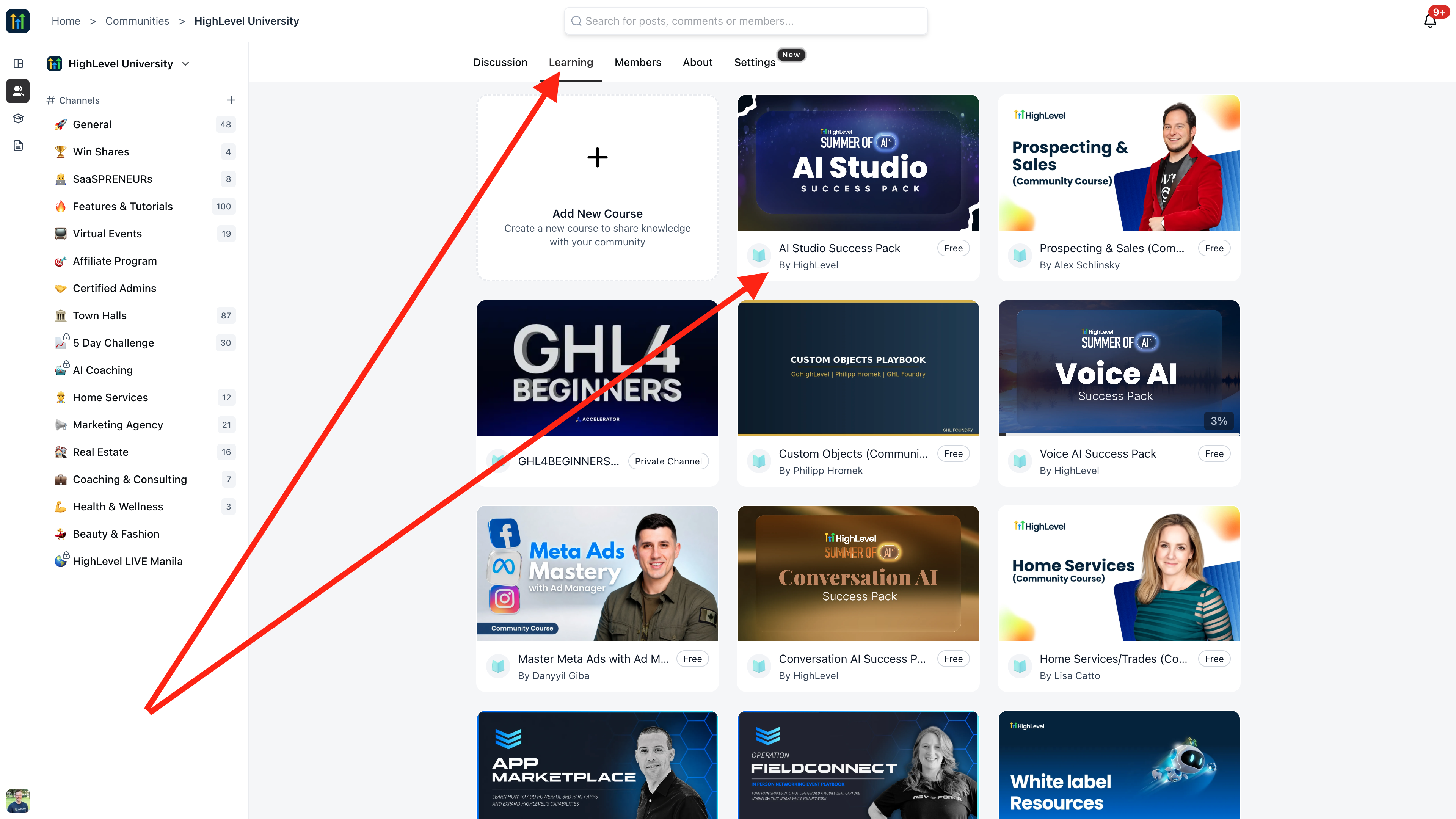Click the 'Master Meta Ads with Ad M...' title

(x=593, y=659)
